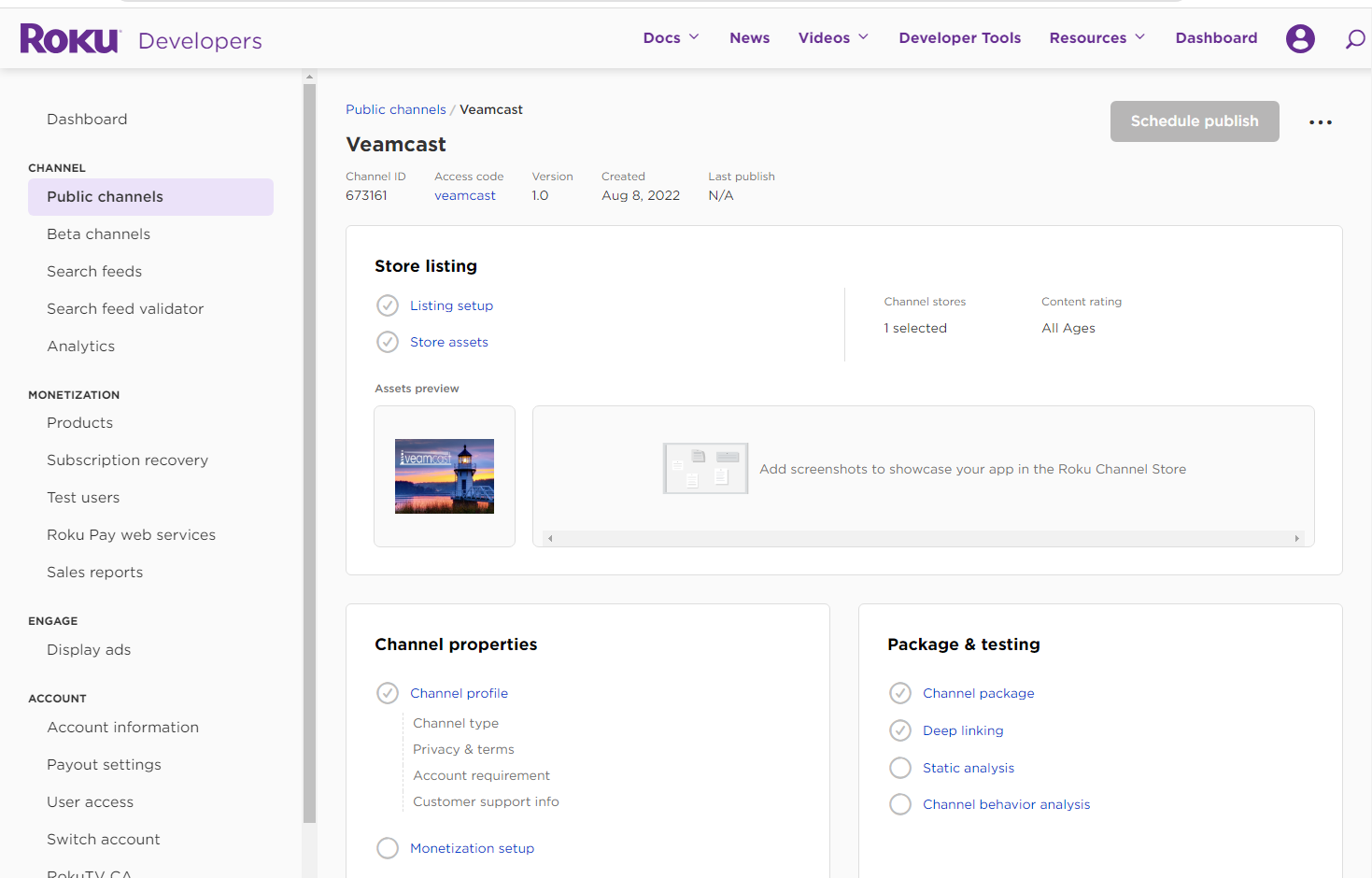Click Customer support info sub-item
Image resolution: width=1372 pixels, height=878 pixels.
[x=486, y=801]
